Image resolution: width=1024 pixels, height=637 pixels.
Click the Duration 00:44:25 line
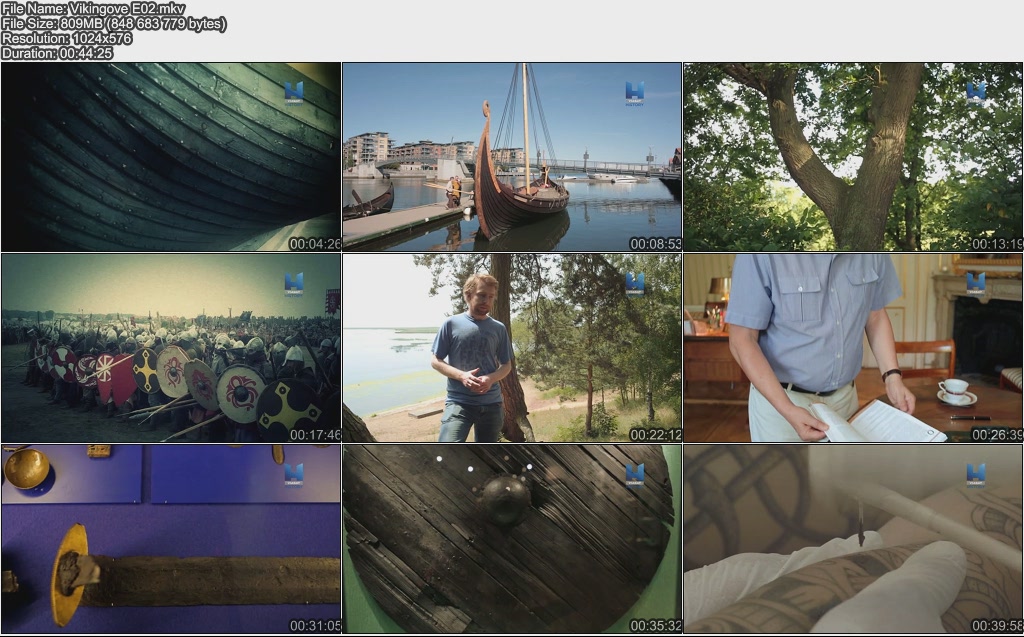[57, 53]
